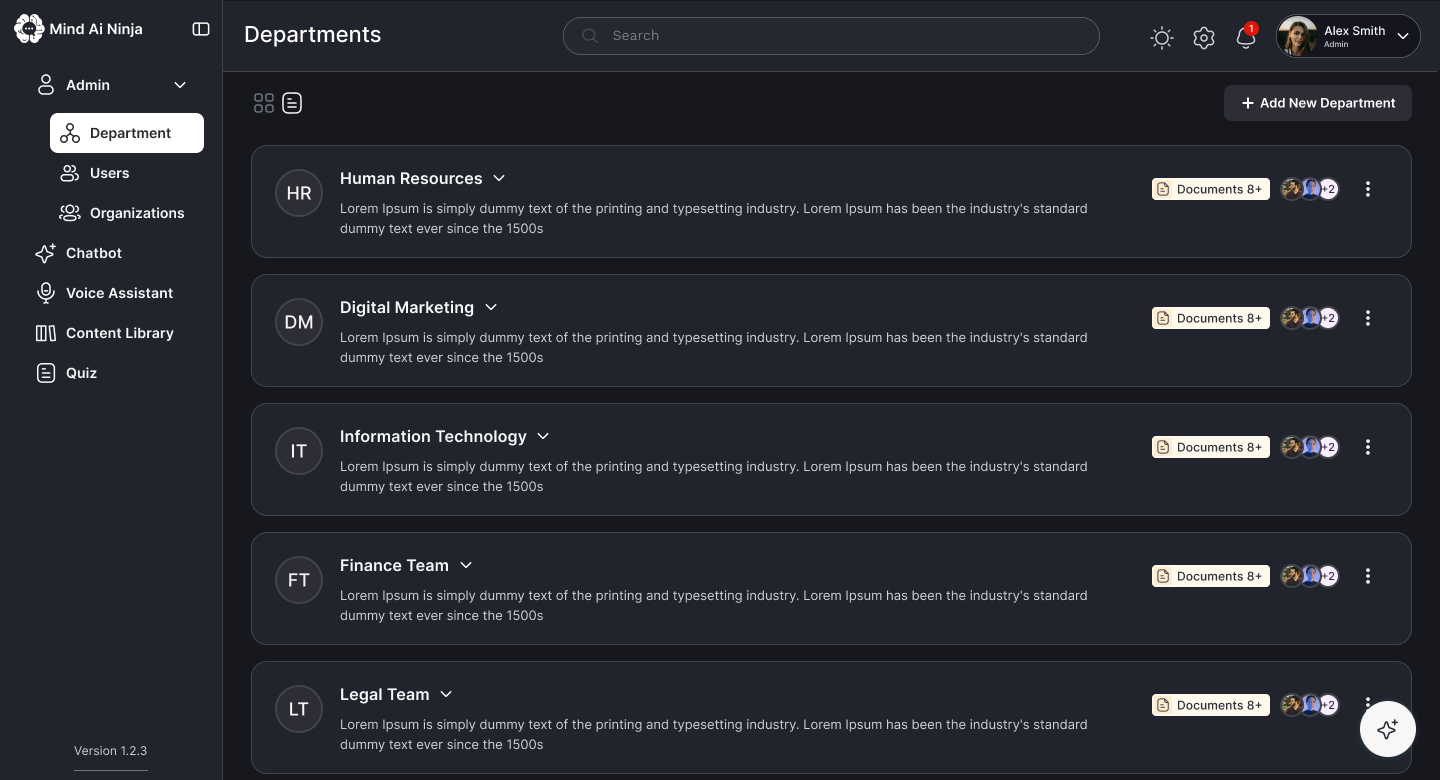Collapse the sidebar panel icon
Screen dimensions: 1440x780
(201, 29)
